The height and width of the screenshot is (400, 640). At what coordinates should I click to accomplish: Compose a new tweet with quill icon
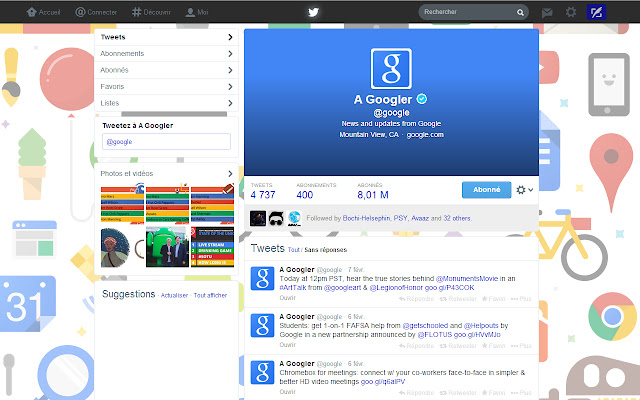coord(596,12)
